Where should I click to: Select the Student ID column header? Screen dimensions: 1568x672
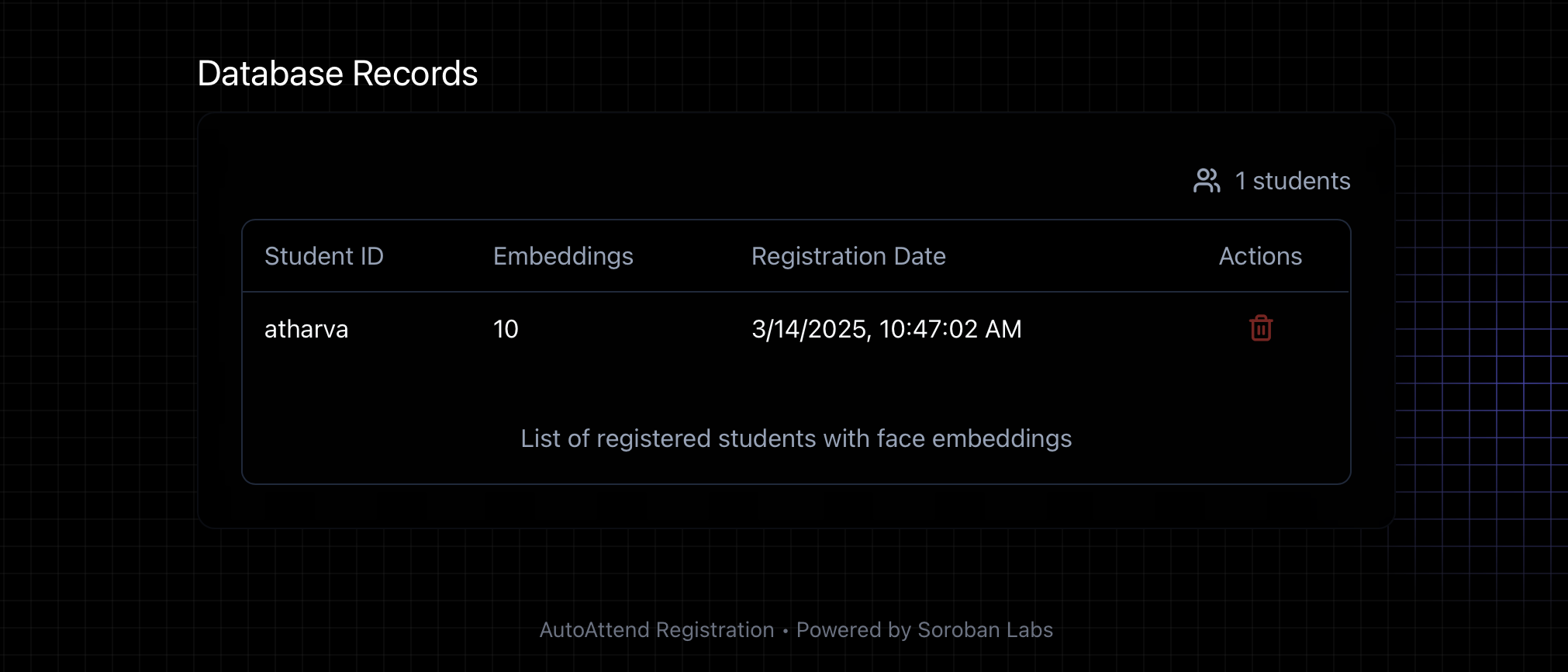click(x=324, y=256)
